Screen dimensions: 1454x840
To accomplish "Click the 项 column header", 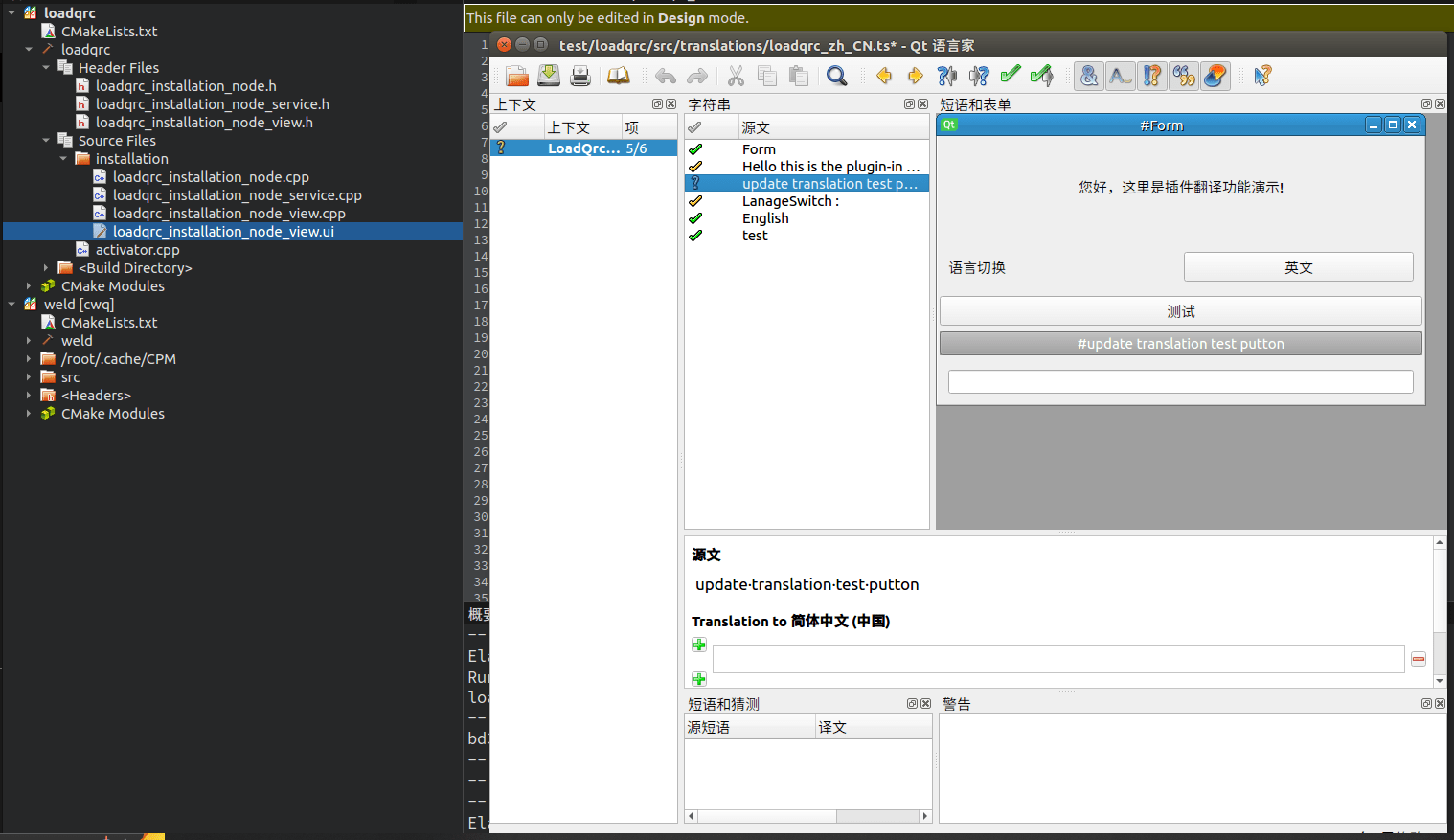I will [x=648, y=127].
